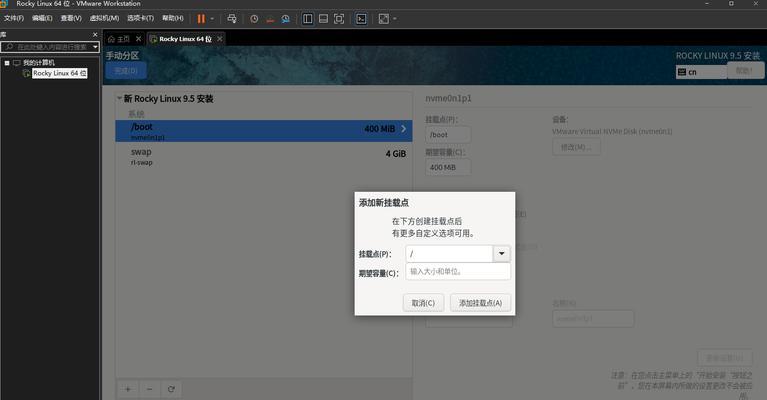Open the mount point dropdown arrow in dialog
767x400 pixels.
click(501, 254)
